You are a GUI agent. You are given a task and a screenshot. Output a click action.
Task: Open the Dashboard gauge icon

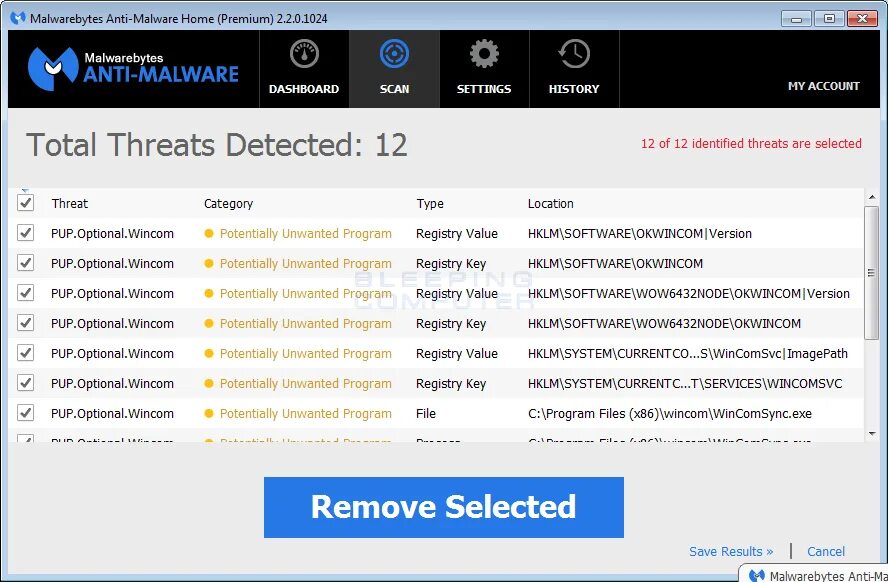click(304, 54)
